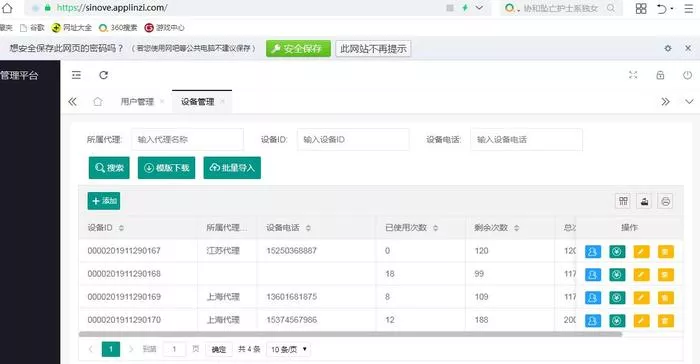Toggle the sidebar collapse icon
The width and height of the screenshot is (700, 364).
tap(76, 75)
